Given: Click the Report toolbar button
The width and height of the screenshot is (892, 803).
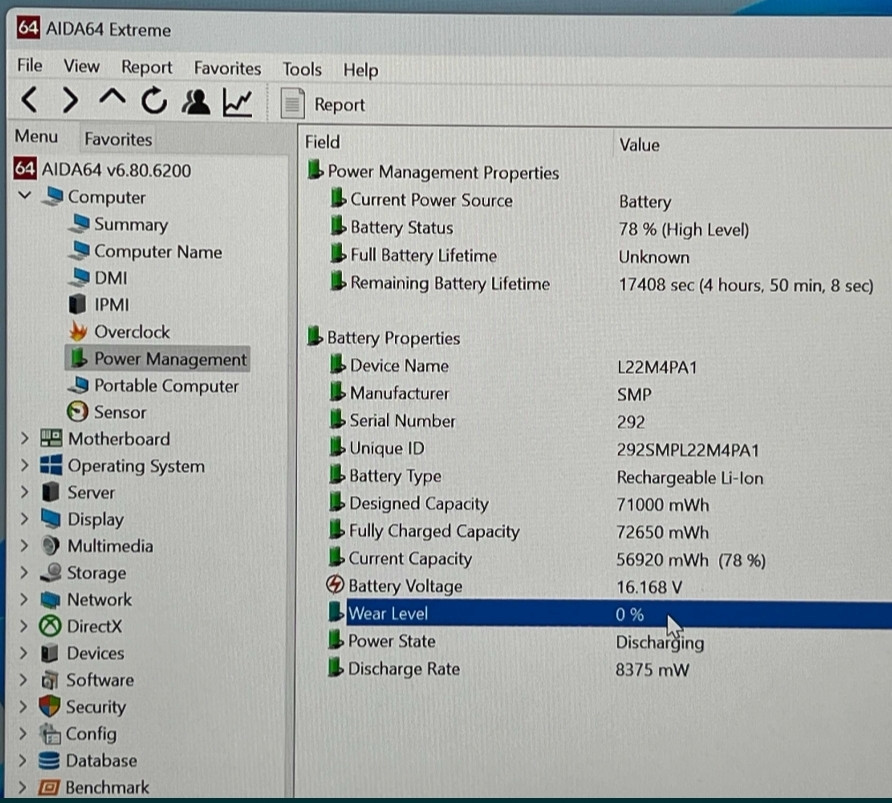Looking at the screenshot, I should (x=324, y=104).
